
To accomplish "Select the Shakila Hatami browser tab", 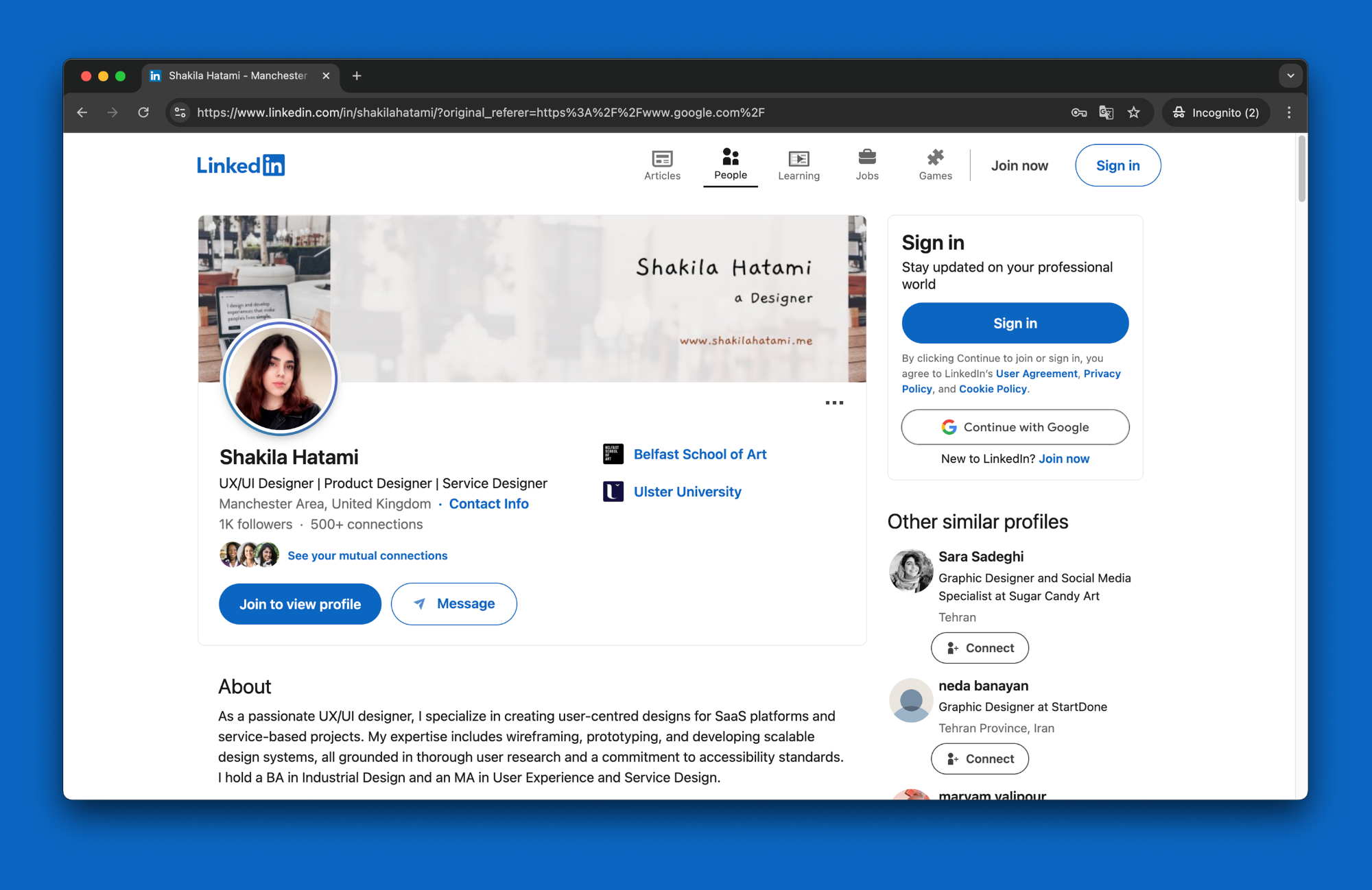I will pyautogui.click(x=240, y=75).
